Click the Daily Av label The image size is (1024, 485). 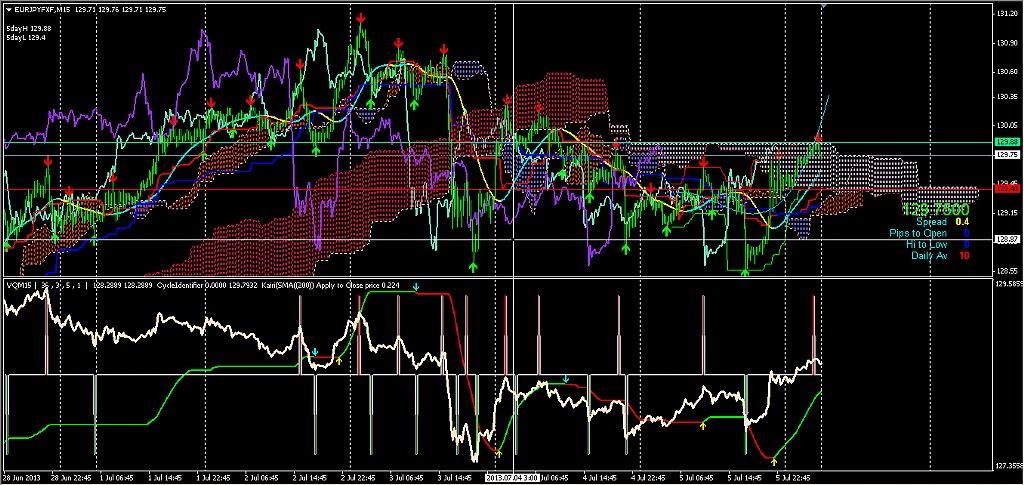(930, 256)
